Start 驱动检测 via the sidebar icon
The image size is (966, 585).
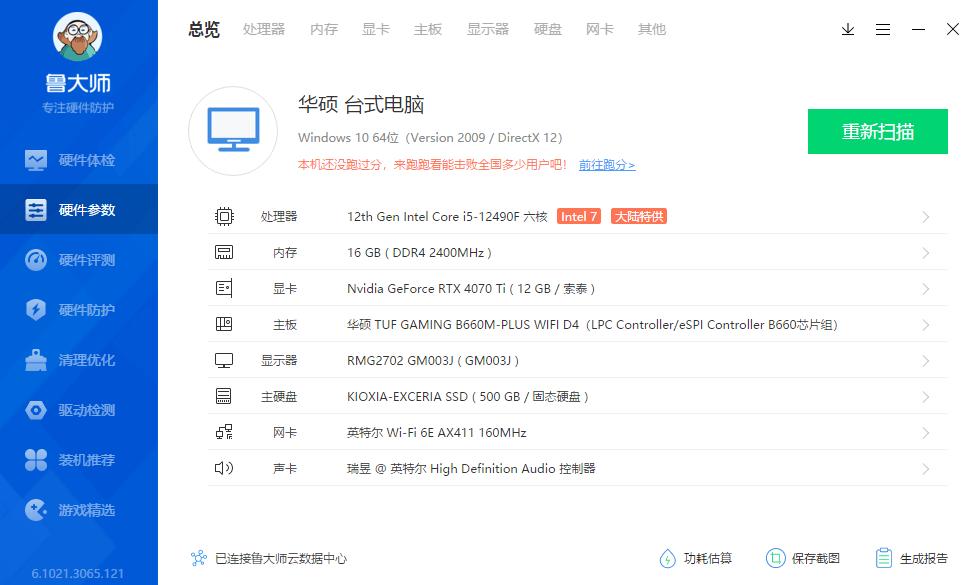point(78,410)
